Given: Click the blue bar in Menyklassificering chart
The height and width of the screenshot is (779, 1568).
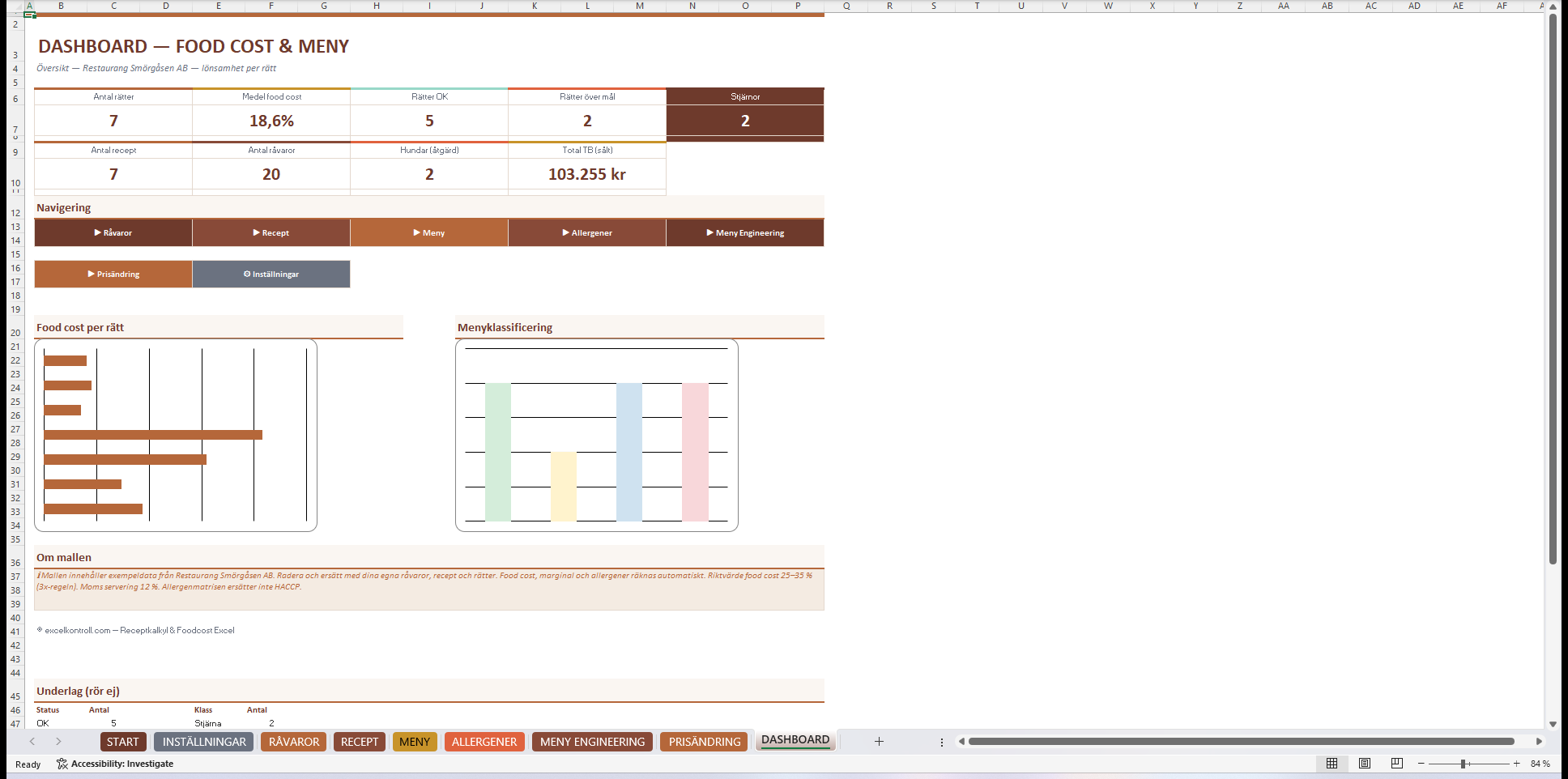Looking at the screenshot, I should pyautogui.click(x=629, y=452).
